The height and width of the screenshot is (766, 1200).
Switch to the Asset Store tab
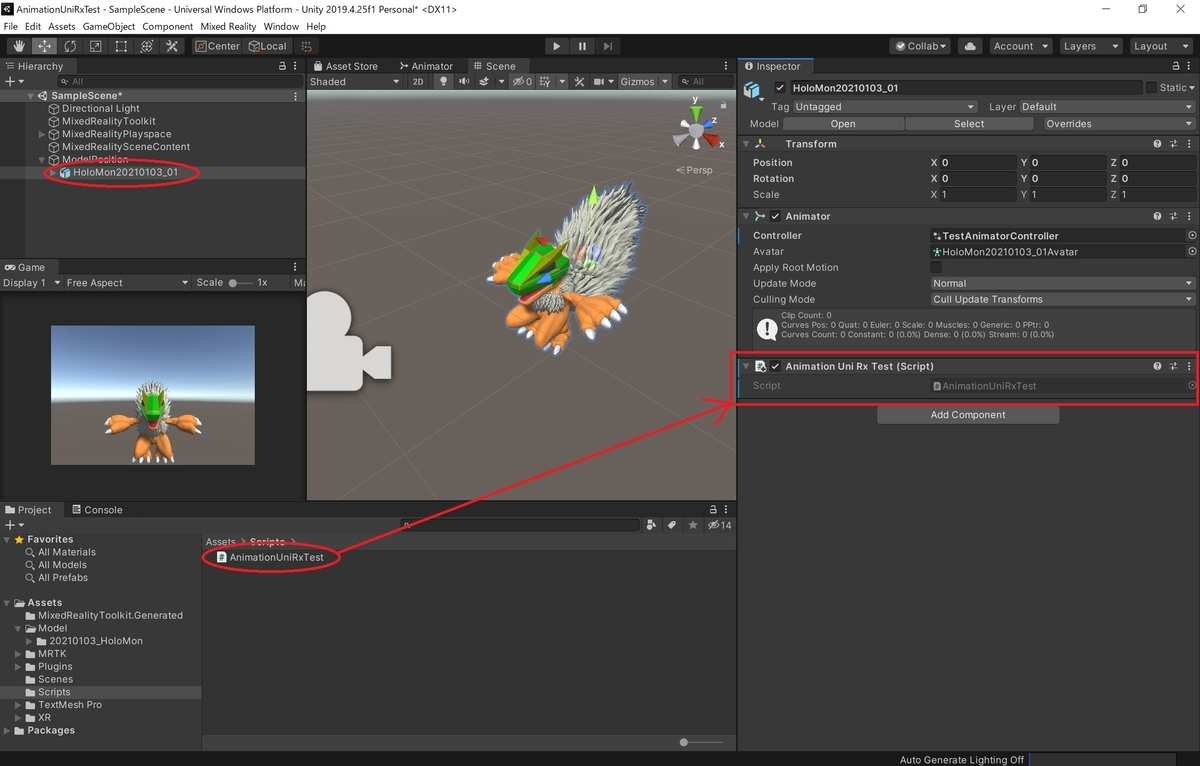345,66
